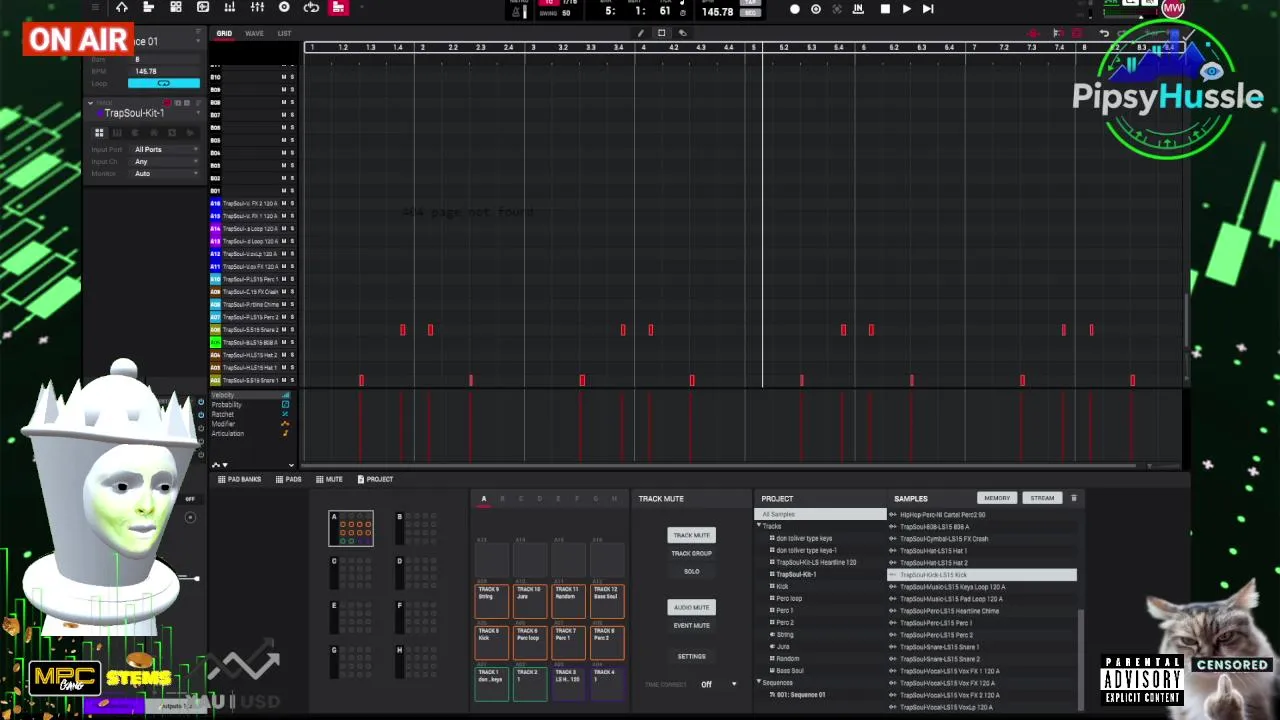The height and width of the screenshot is (720, 1280).
Task: Click the TRACK 9 String pad
Action: [x=490, y=601]
